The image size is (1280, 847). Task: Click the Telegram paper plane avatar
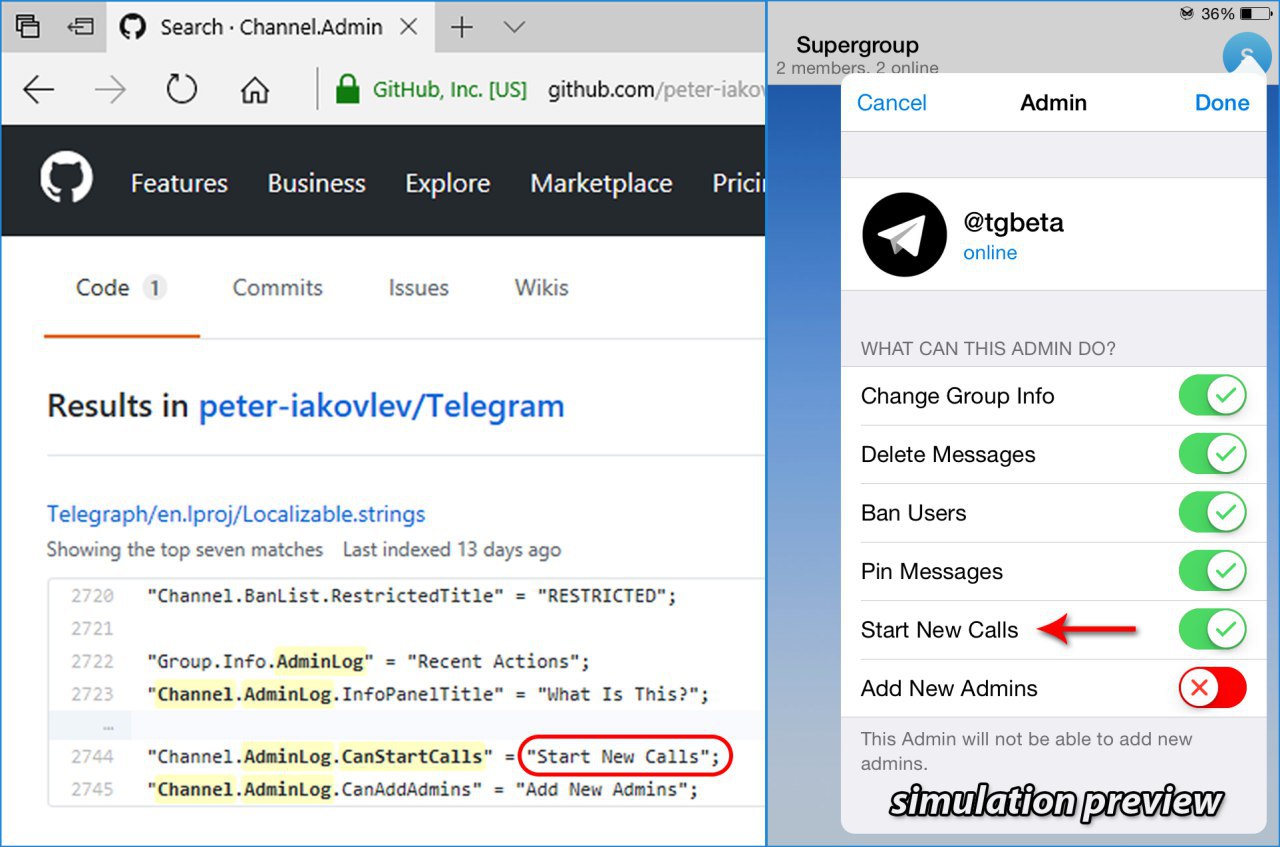[x=904, y=235]
